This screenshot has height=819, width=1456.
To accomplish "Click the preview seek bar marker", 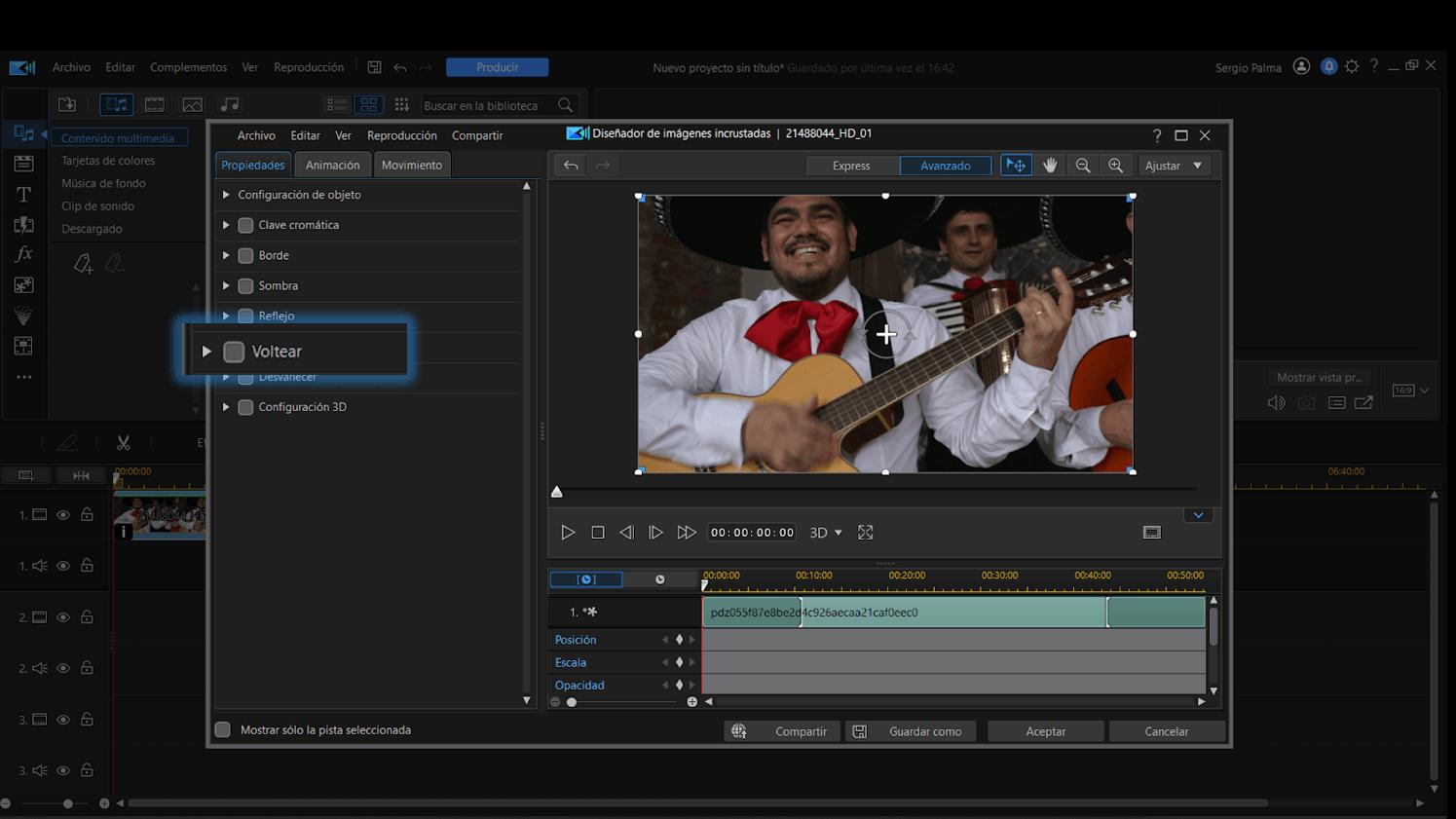I will pyautogui.click(x=557, y=492).
